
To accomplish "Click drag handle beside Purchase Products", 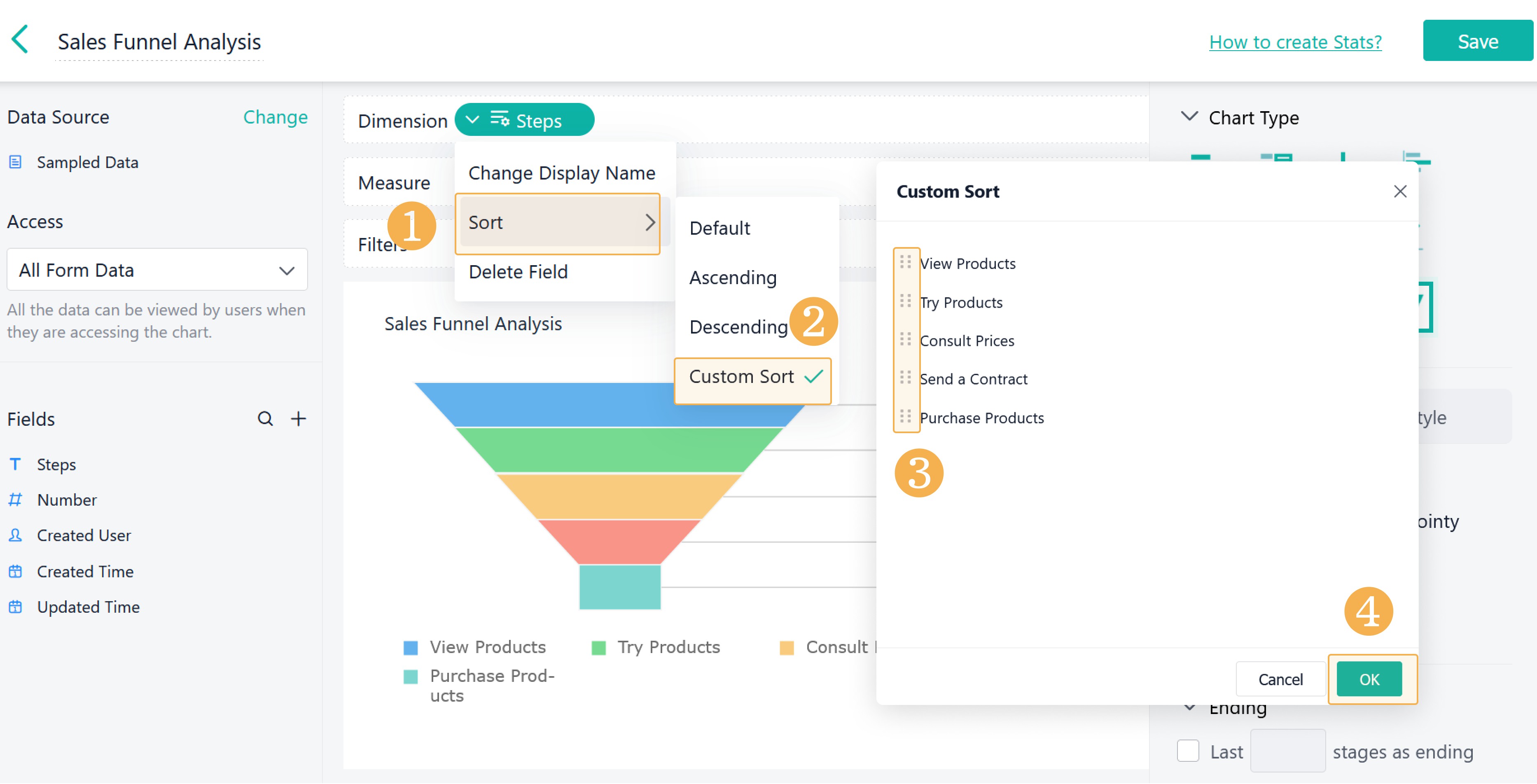I will pyautogui.click(x=905, y=416).
